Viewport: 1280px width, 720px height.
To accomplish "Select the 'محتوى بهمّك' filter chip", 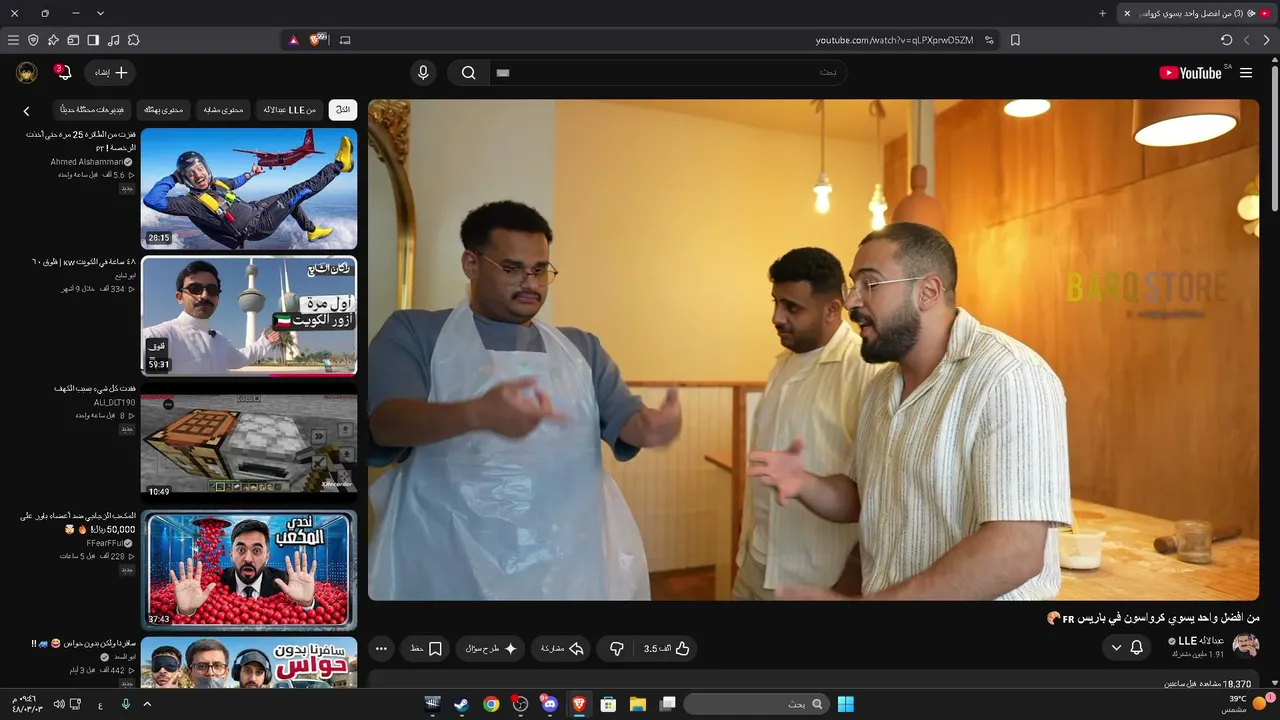I will click(x=163, y=110).
